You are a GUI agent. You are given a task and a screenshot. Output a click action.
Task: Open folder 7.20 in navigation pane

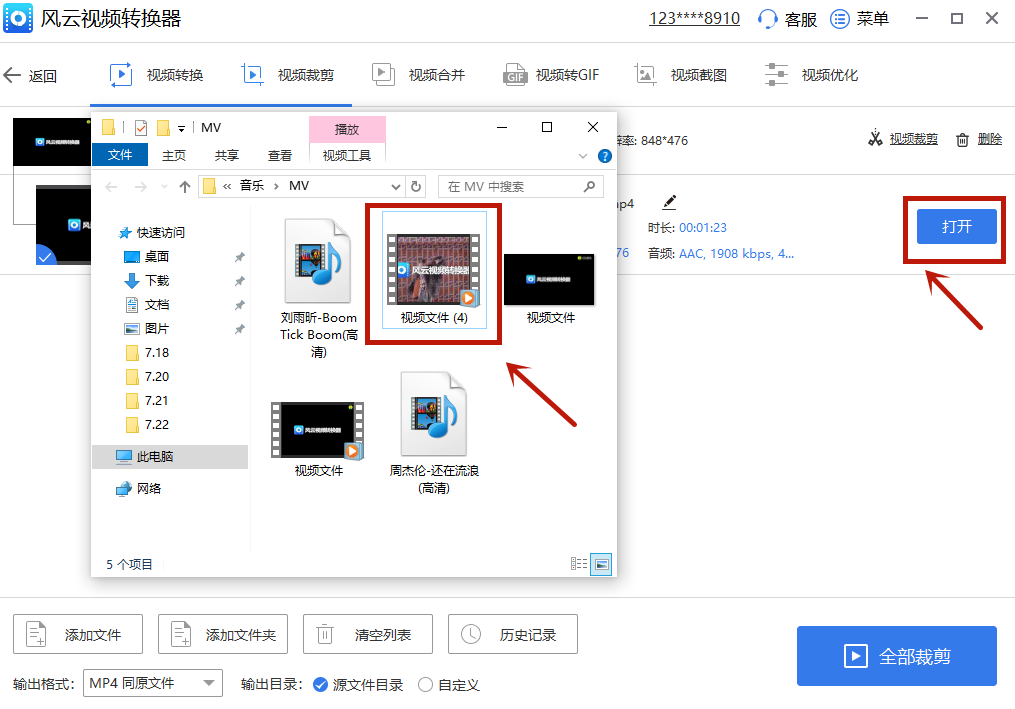click(147, 376)
